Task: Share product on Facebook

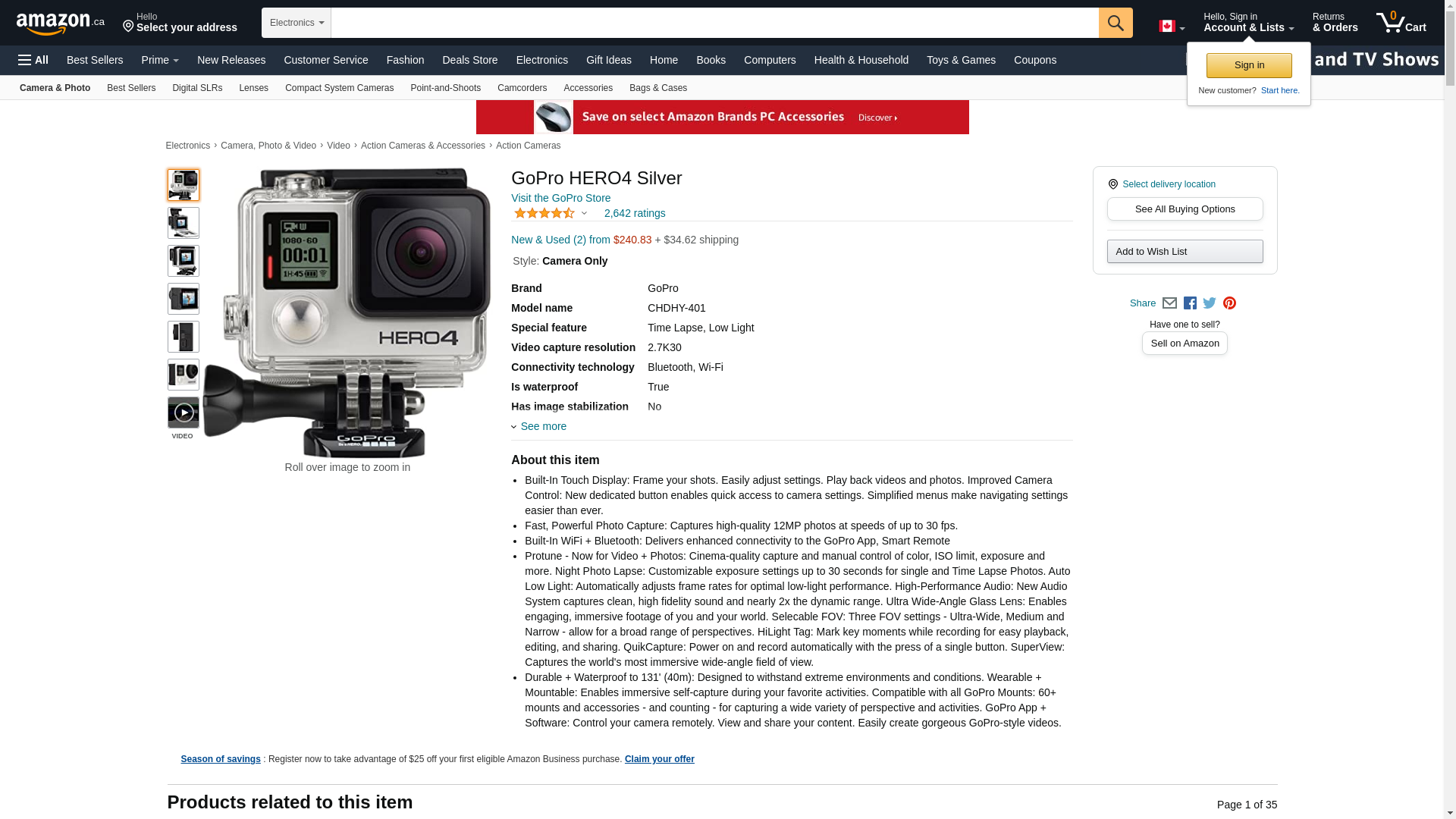Action: (x=1190, y=303)
